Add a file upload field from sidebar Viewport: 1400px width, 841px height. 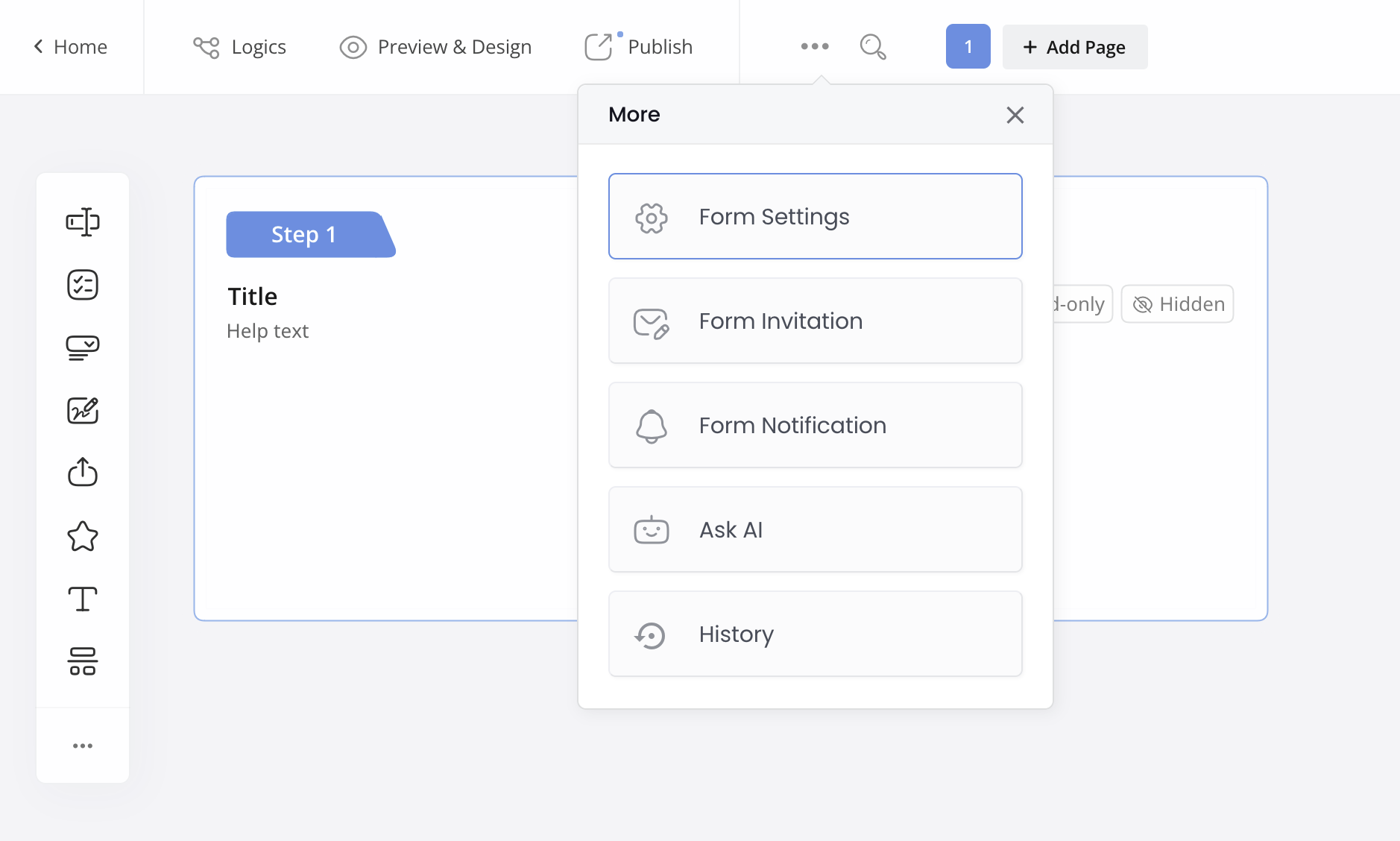click(x=83, y=472)
